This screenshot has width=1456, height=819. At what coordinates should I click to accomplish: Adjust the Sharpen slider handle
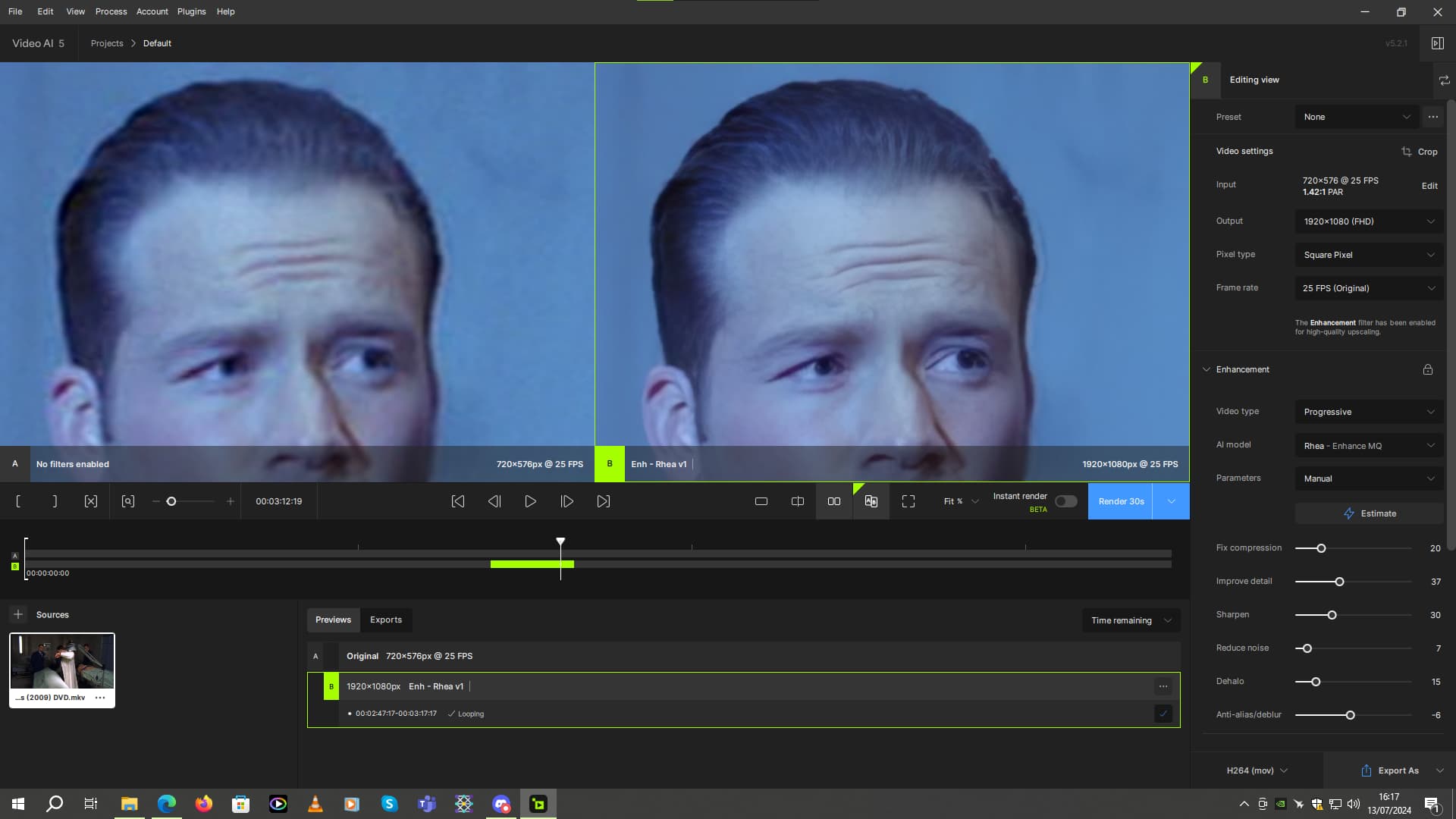[1332, 615]
